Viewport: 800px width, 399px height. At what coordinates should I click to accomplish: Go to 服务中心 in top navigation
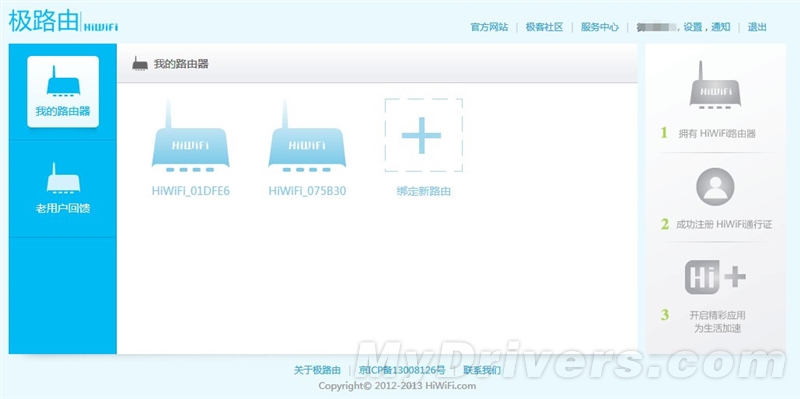(599, 27)
